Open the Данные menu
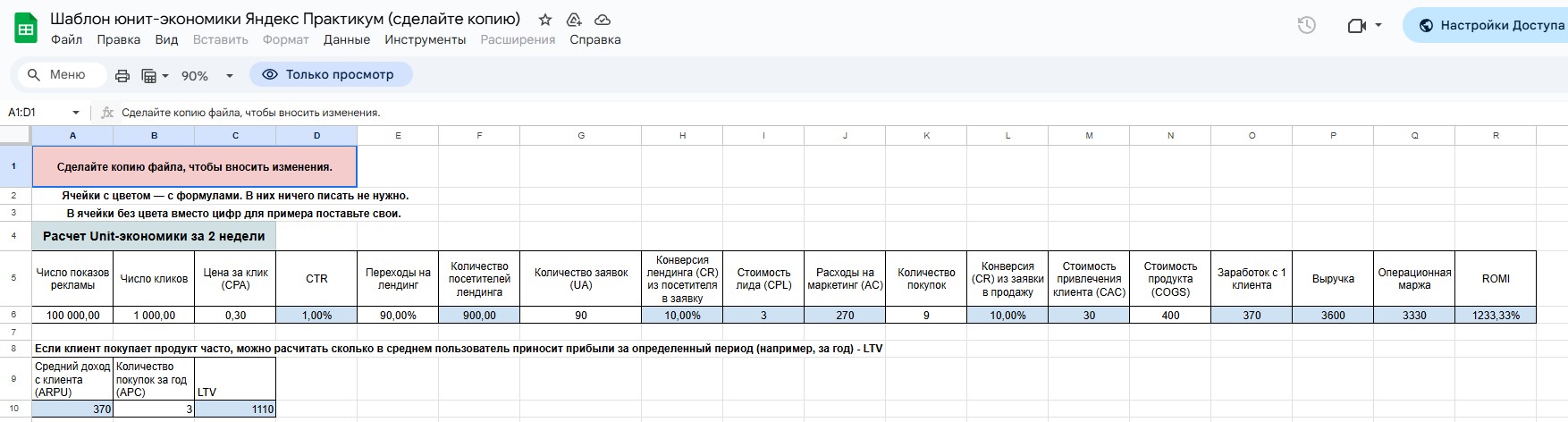1568x422 pixels. click(347, 39)
